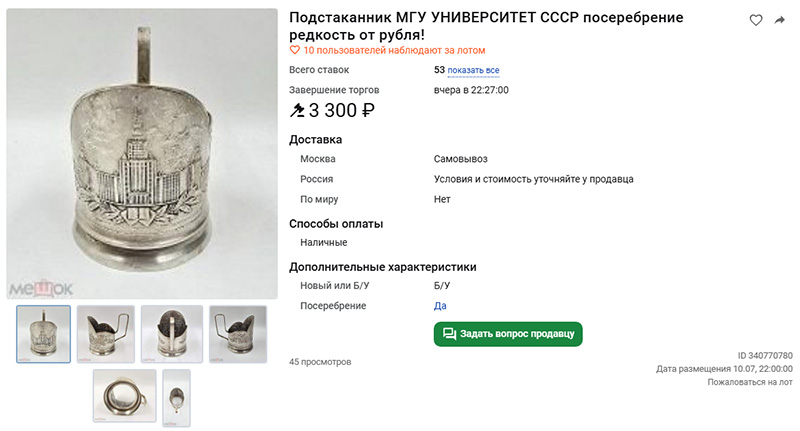Open the 'Да' silver plating link

click(x=440, y=306)
